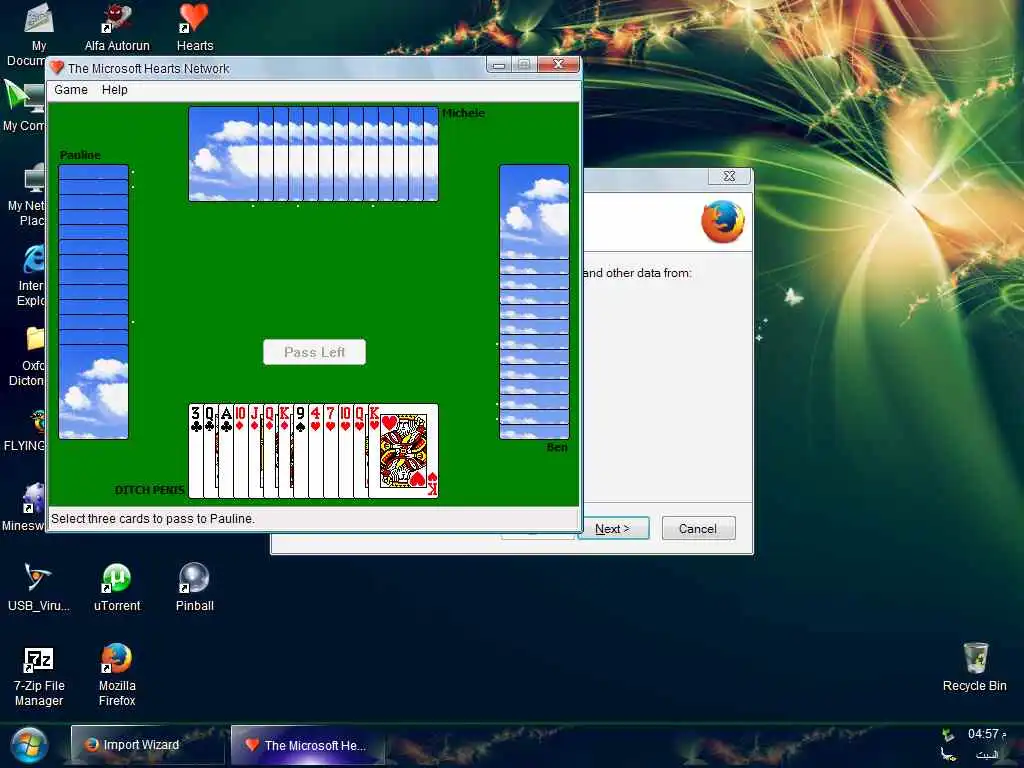
Task: Click the Hearts status bar message
Action: (x=153, y=519)
